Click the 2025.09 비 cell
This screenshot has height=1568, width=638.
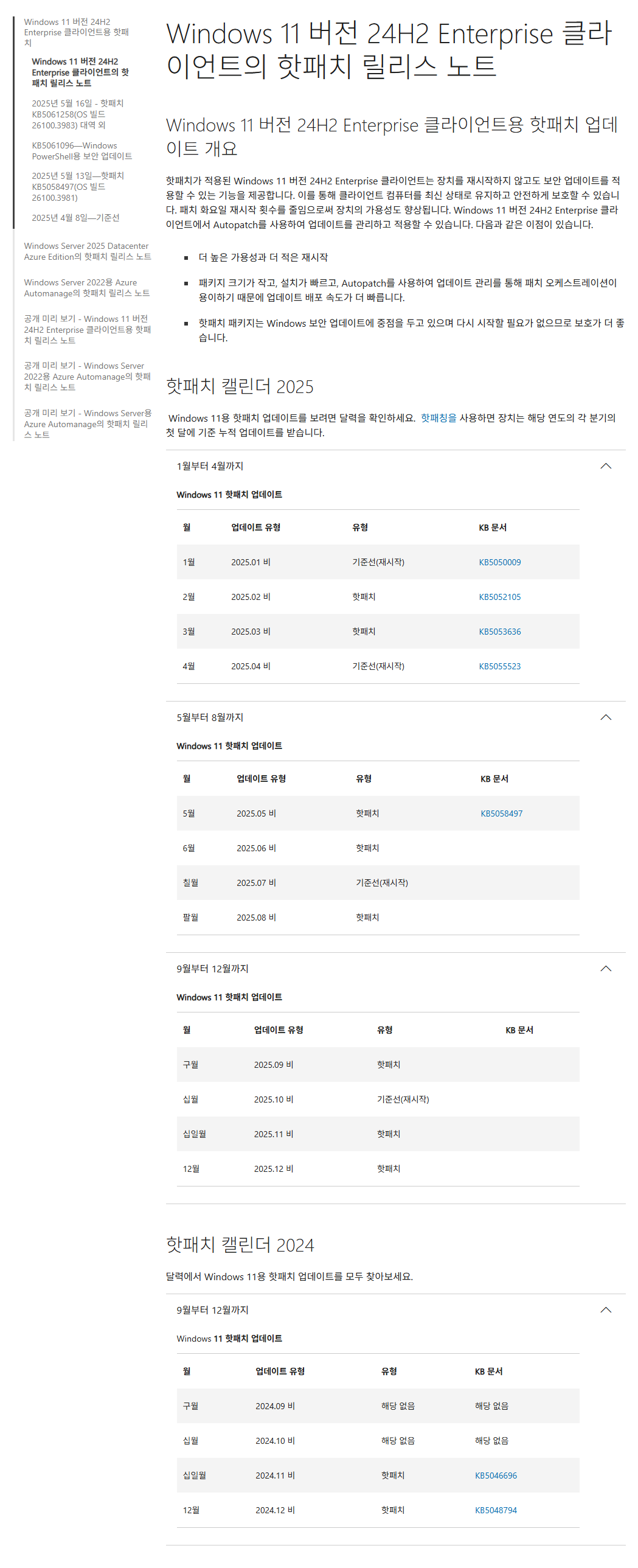(x=274, y=1065)
